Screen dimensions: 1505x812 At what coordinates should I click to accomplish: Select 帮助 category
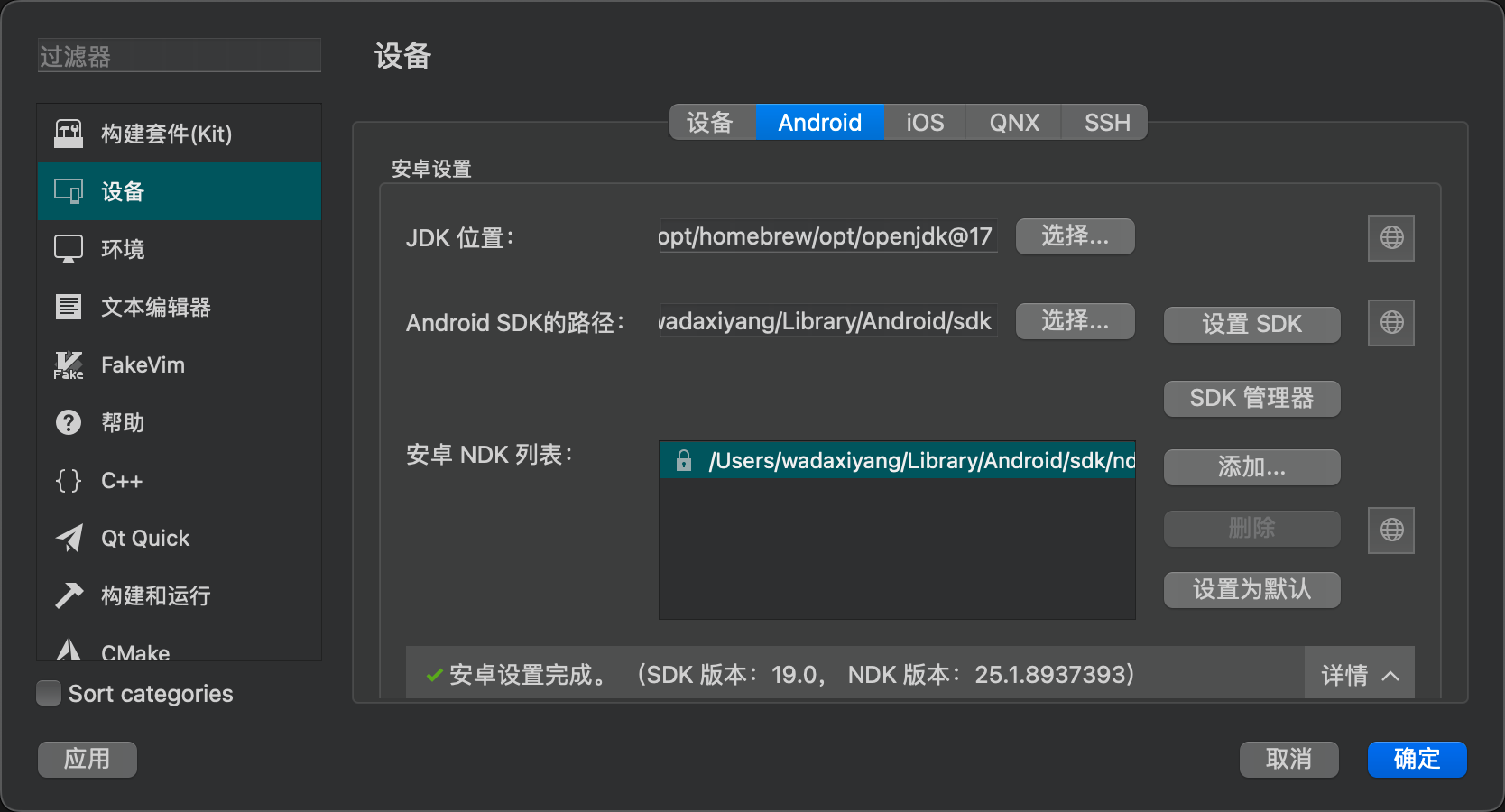(x=180, y=422)
